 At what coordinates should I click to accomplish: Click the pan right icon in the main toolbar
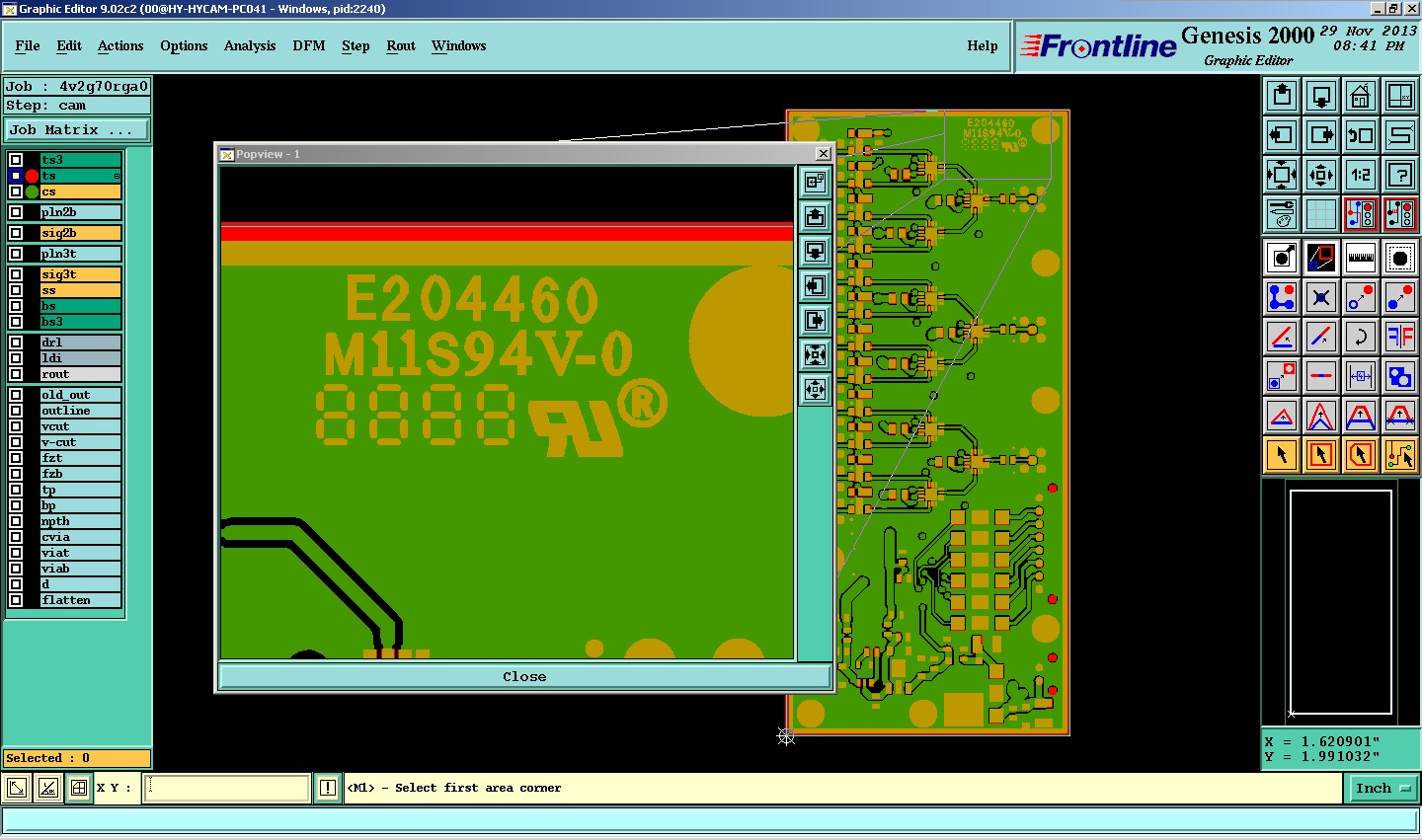click(1321, 135)
